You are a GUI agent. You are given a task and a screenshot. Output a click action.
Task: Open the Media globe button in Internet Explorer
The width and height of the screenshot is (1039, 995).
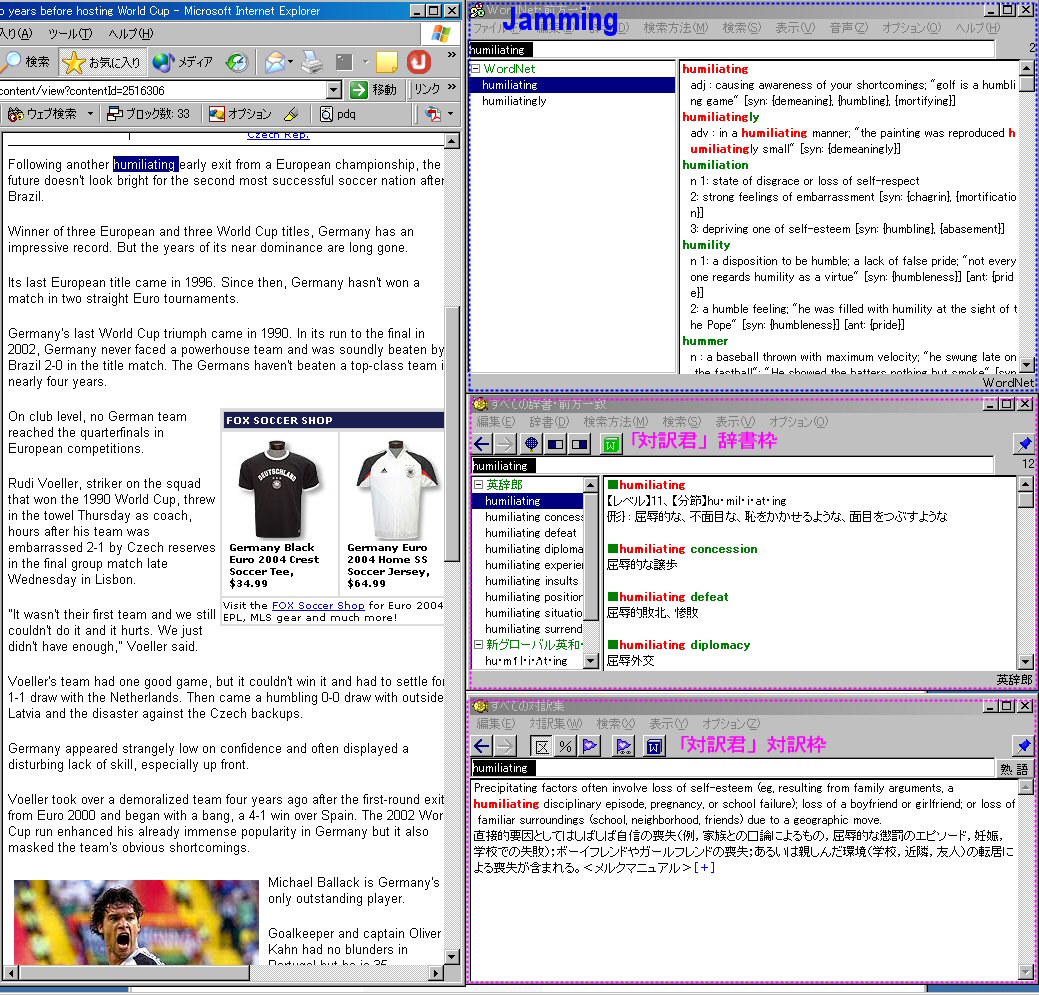[182, 62]
